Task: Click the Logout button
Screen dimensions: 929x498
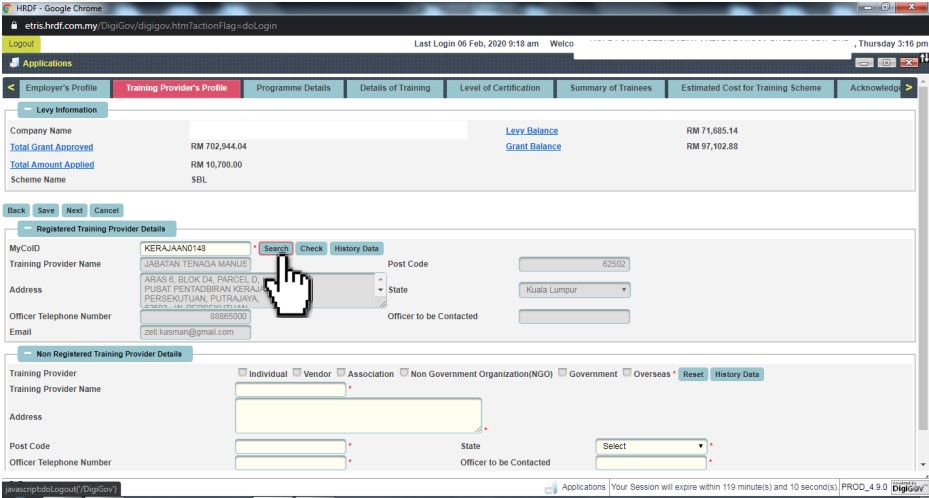Action: click(20, 44)
